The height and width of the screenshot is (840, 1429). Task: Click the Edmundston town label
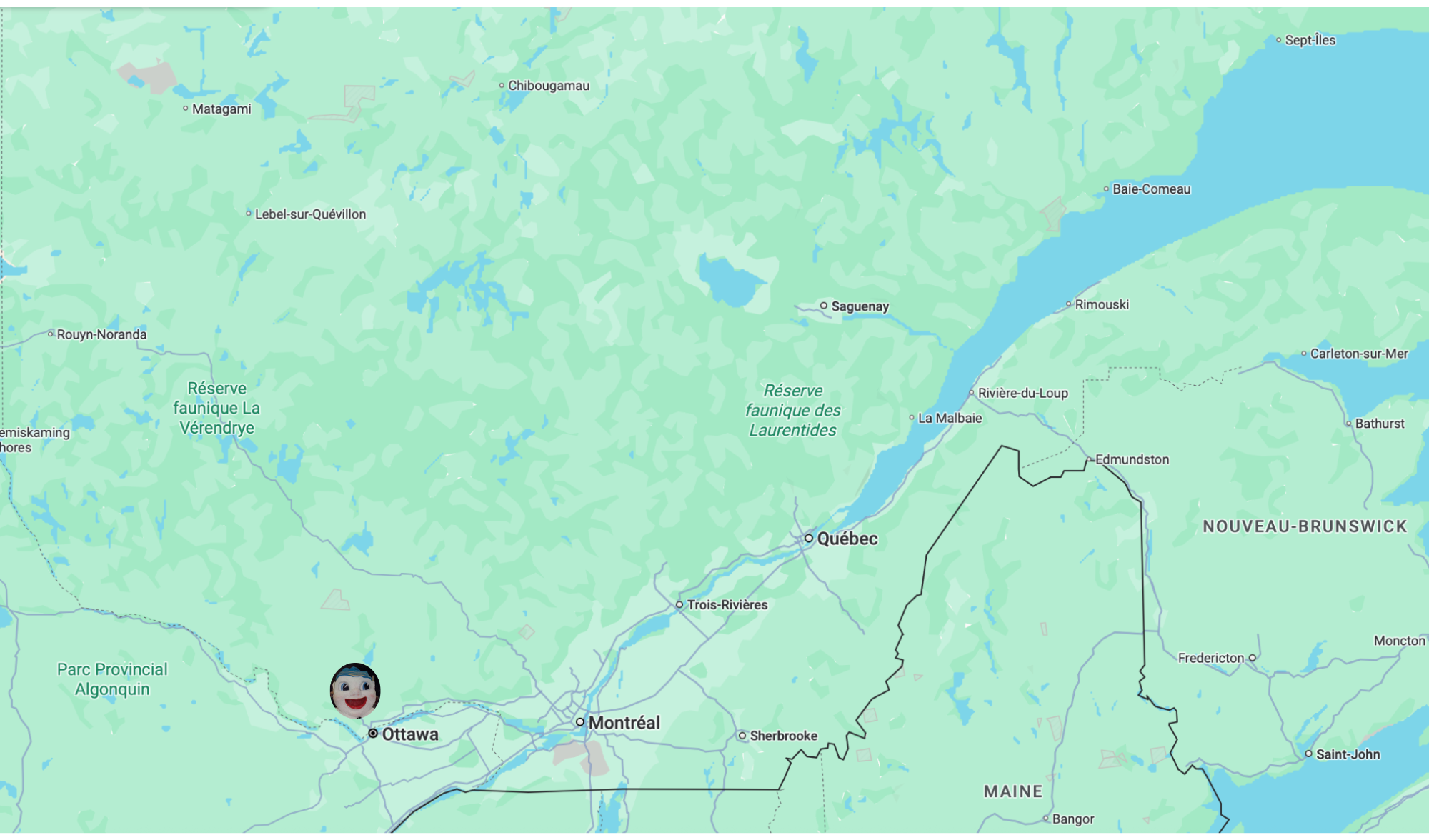1132,459
